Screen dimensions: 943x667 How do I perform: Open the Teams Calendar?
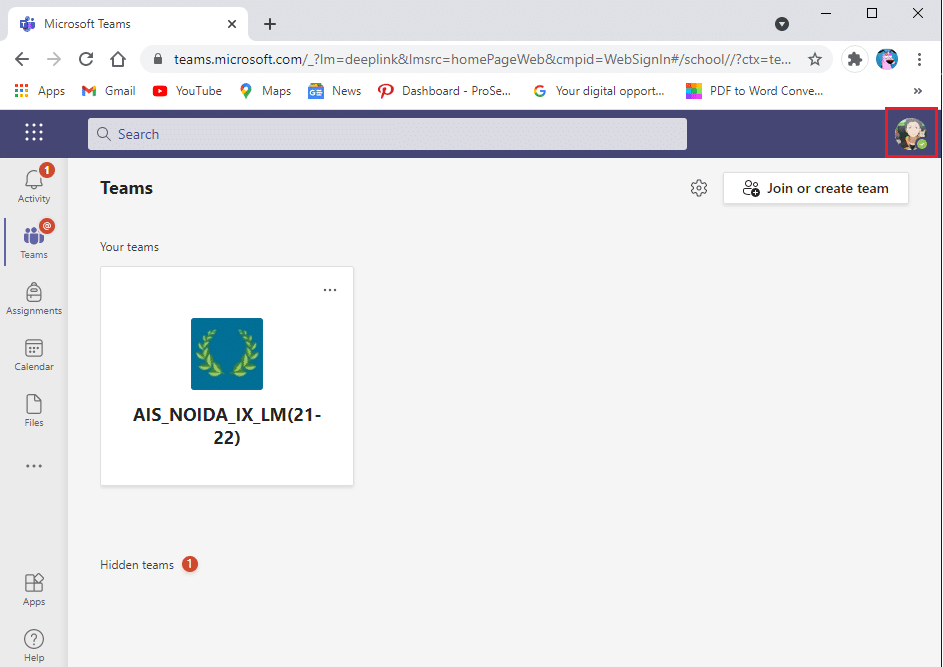coord(33,351)
